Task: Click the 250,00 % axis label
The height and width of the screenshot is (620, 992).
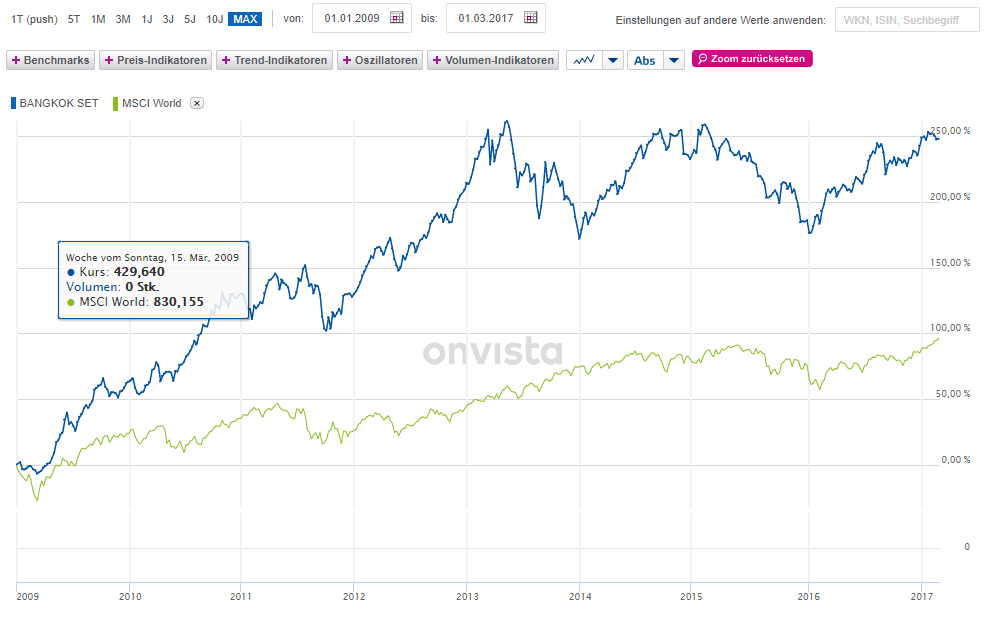Action: point(950,131)
